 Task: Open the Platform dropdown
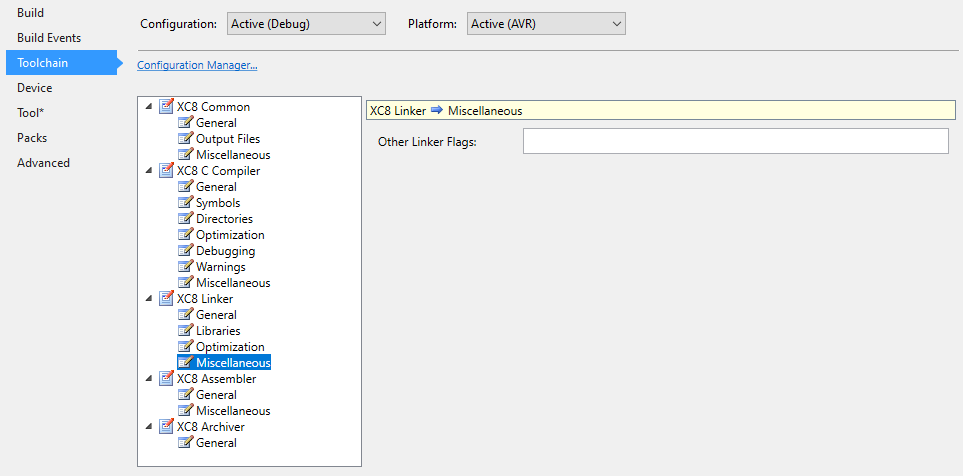(x=545, y=23)
